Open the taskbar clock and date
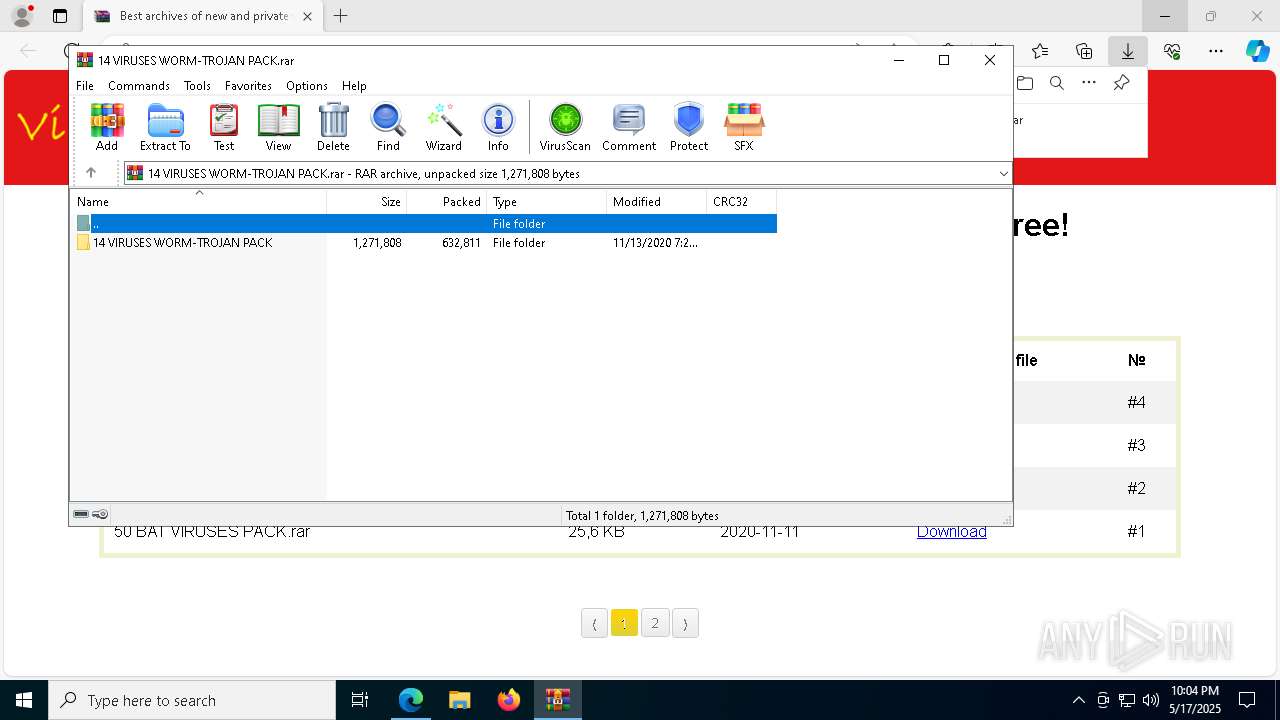 point(1195,700)
